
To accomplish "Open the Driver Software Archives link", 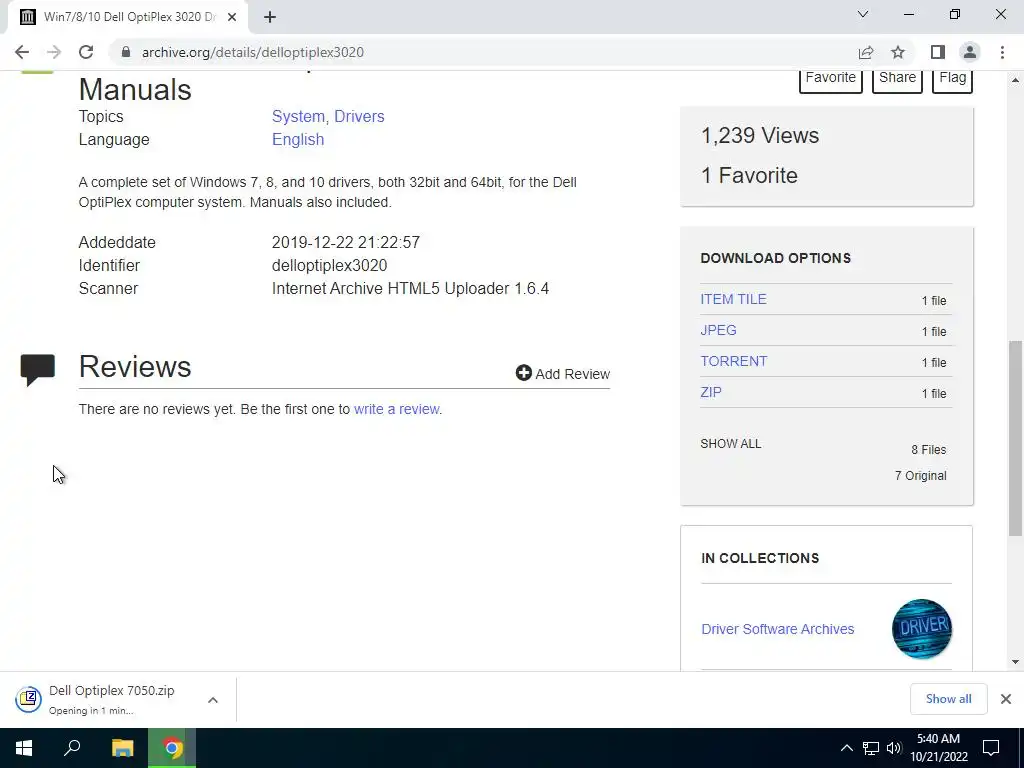I will [778, 629].
